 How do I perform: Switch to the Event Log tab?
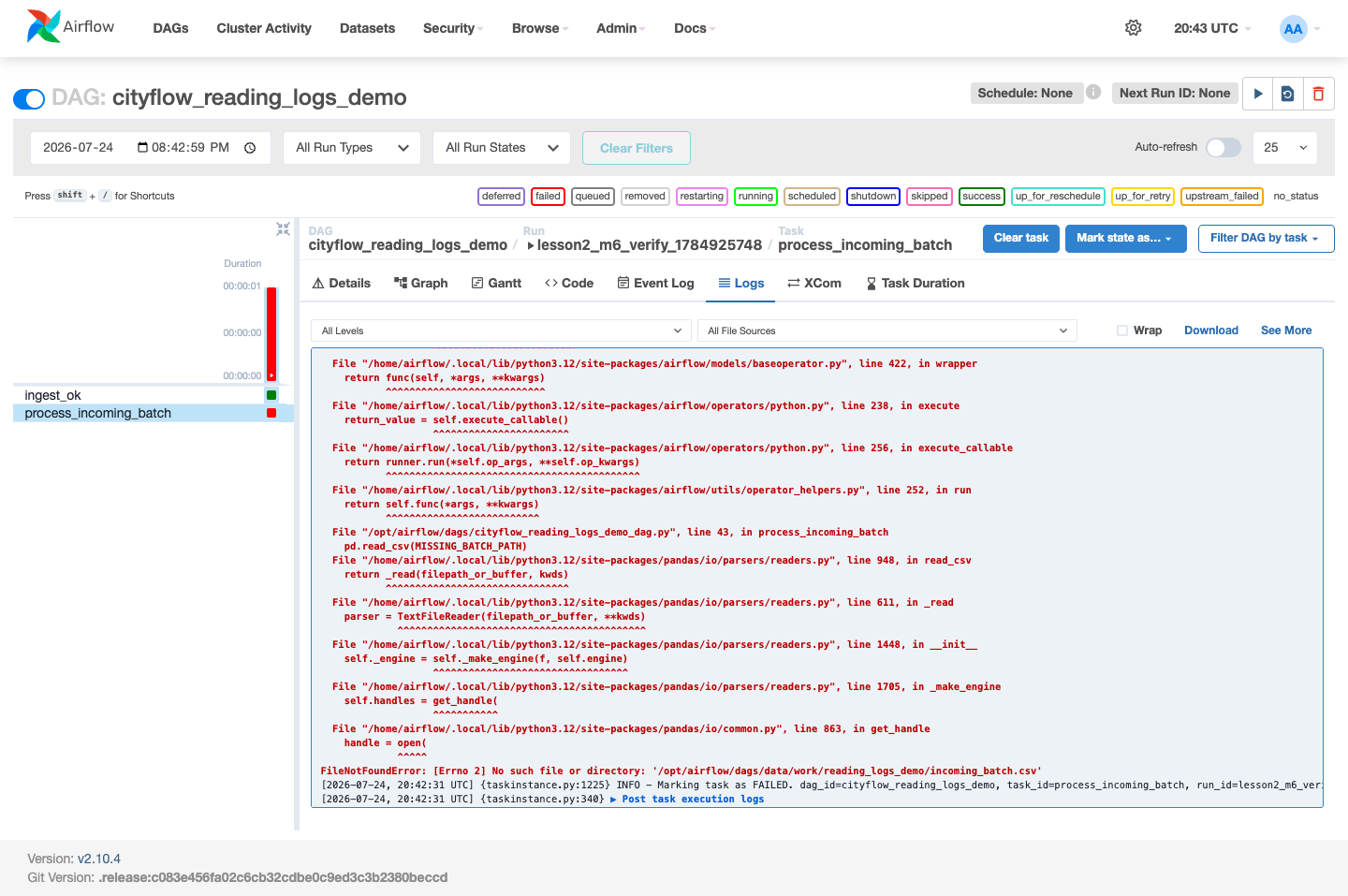click(655, 283)
